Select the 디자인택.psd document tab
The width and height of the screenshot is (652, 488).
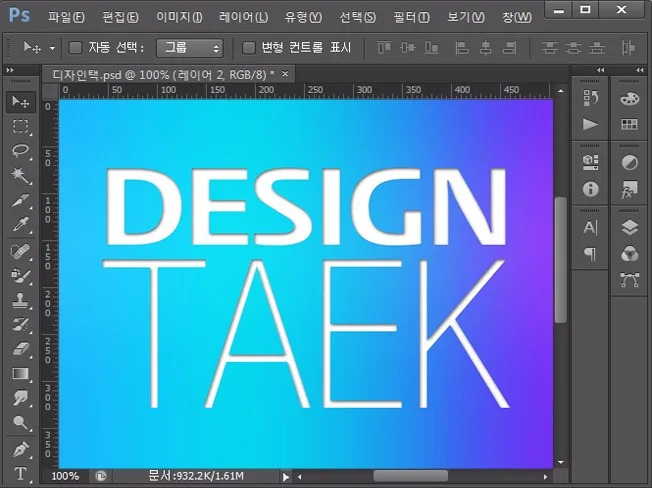tap(162, 75)
